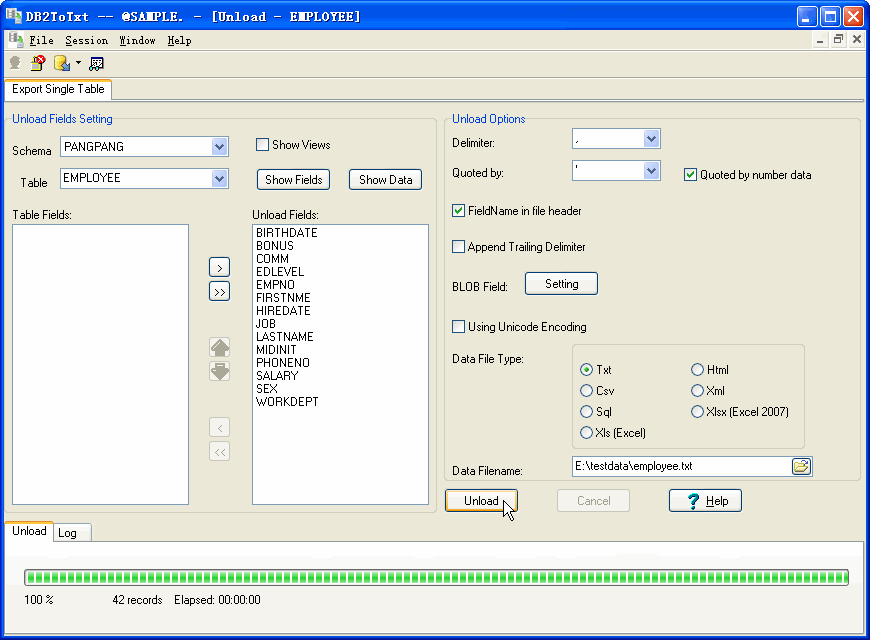Select SALARY in Unload Fields
This screenshot has width=870, height=640.
[x=277, y=376]
